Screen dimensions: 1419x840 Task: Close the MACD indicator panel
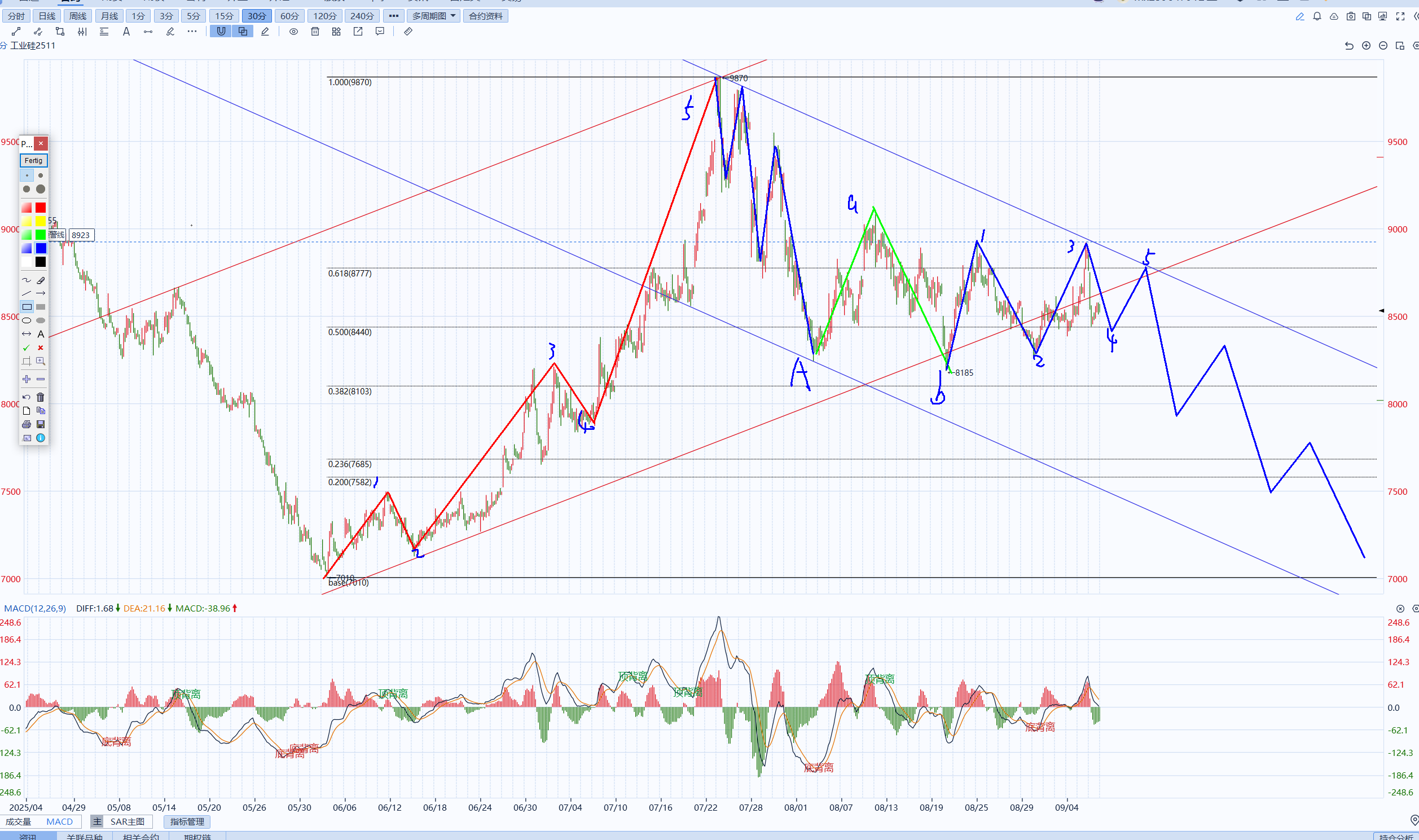pyautogui.click(x=1400, y=609)
